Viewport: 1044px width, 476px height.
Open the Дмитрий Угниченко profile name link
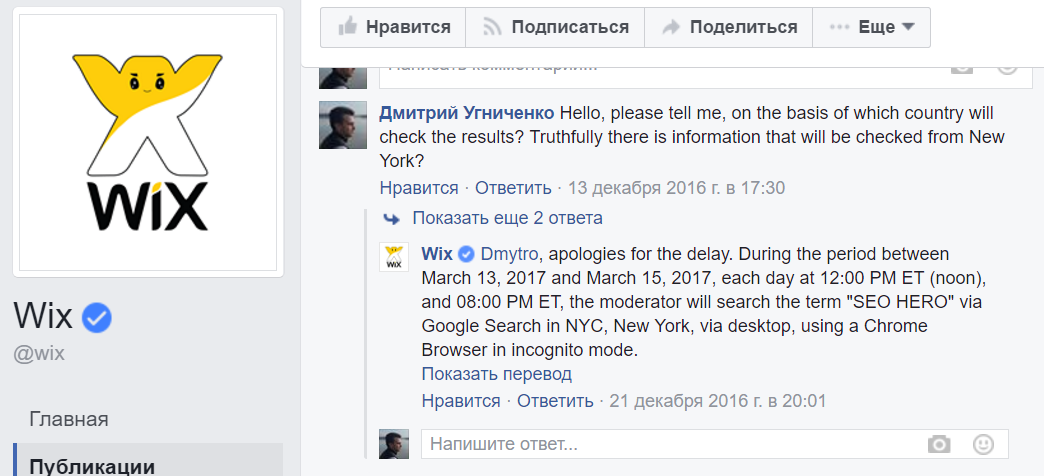click(x=467, y=114)
